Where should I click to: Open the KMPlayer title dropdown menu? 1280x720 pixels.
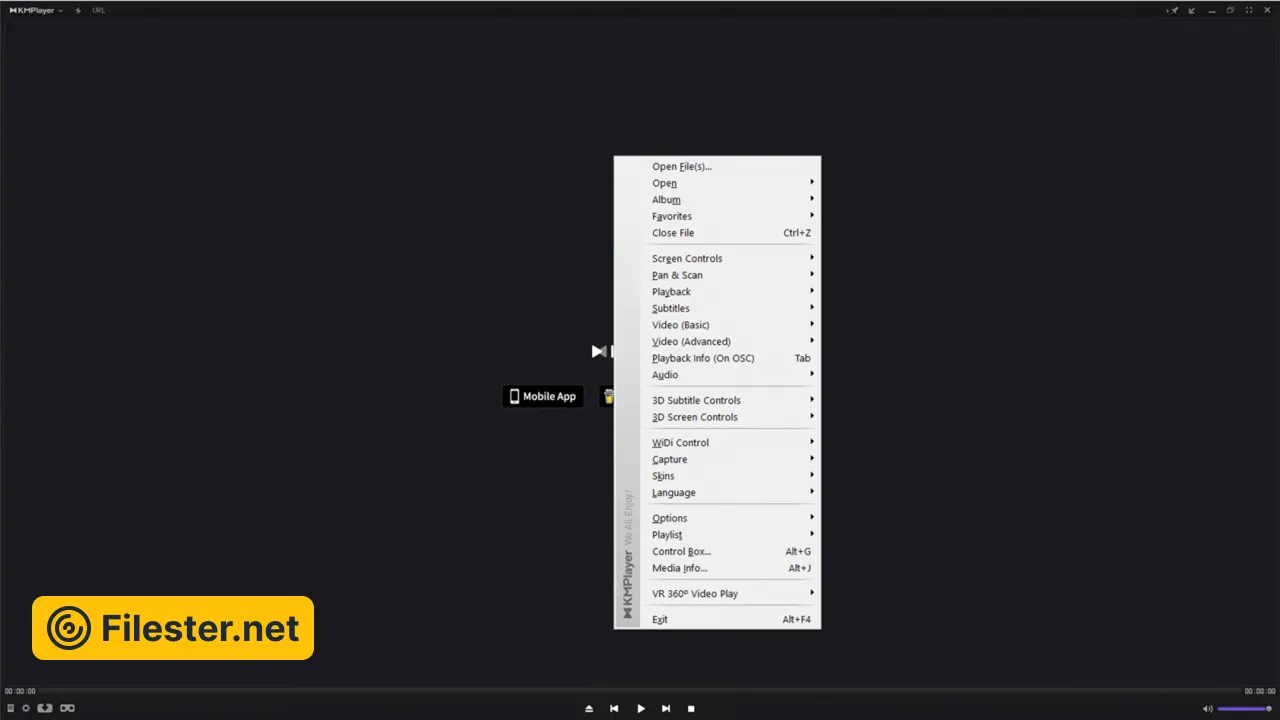[x=36, y=10]
